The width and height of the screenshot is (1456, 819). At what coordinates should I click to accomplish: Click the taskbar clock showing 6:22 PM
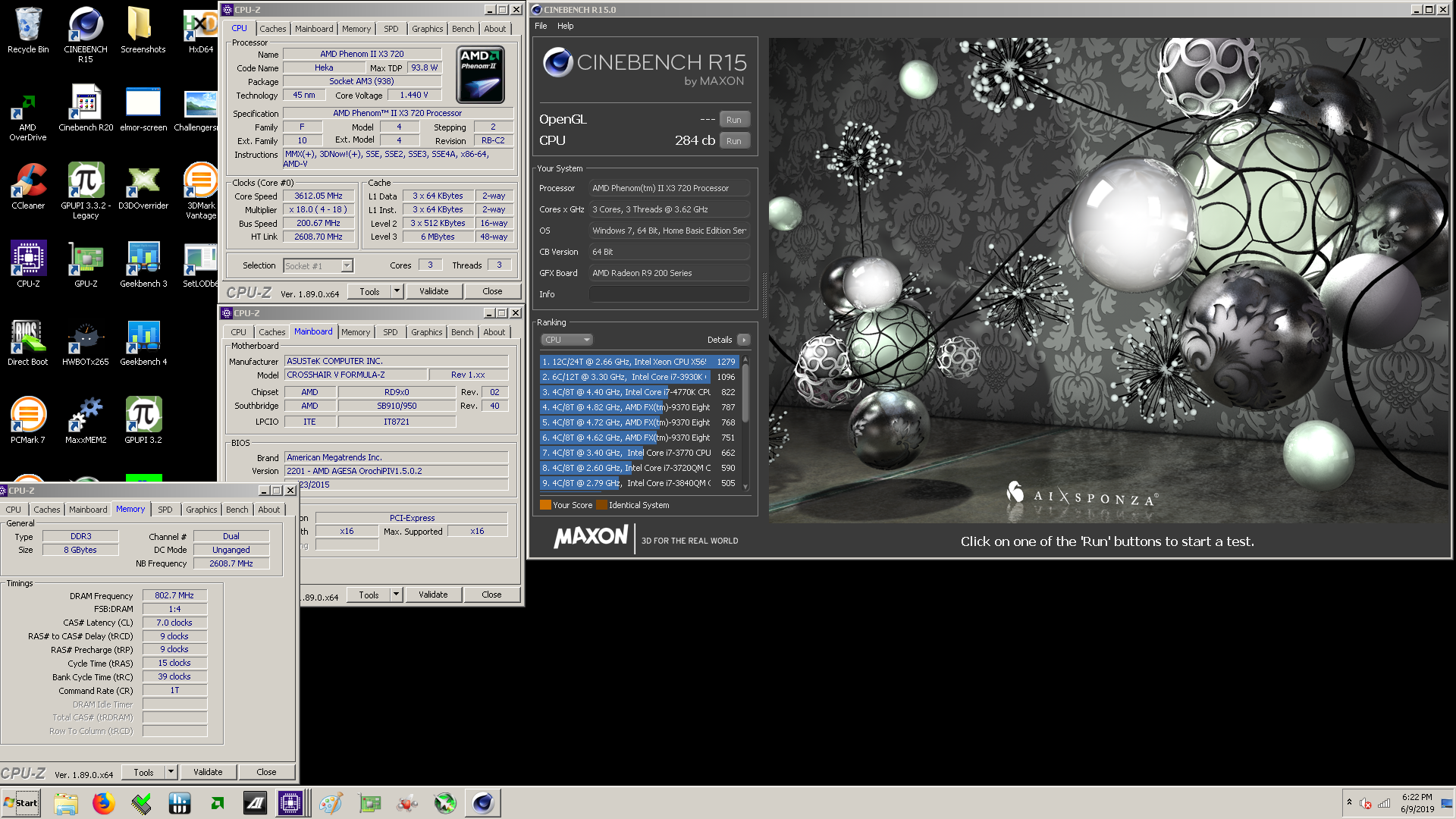(1417, 803)
